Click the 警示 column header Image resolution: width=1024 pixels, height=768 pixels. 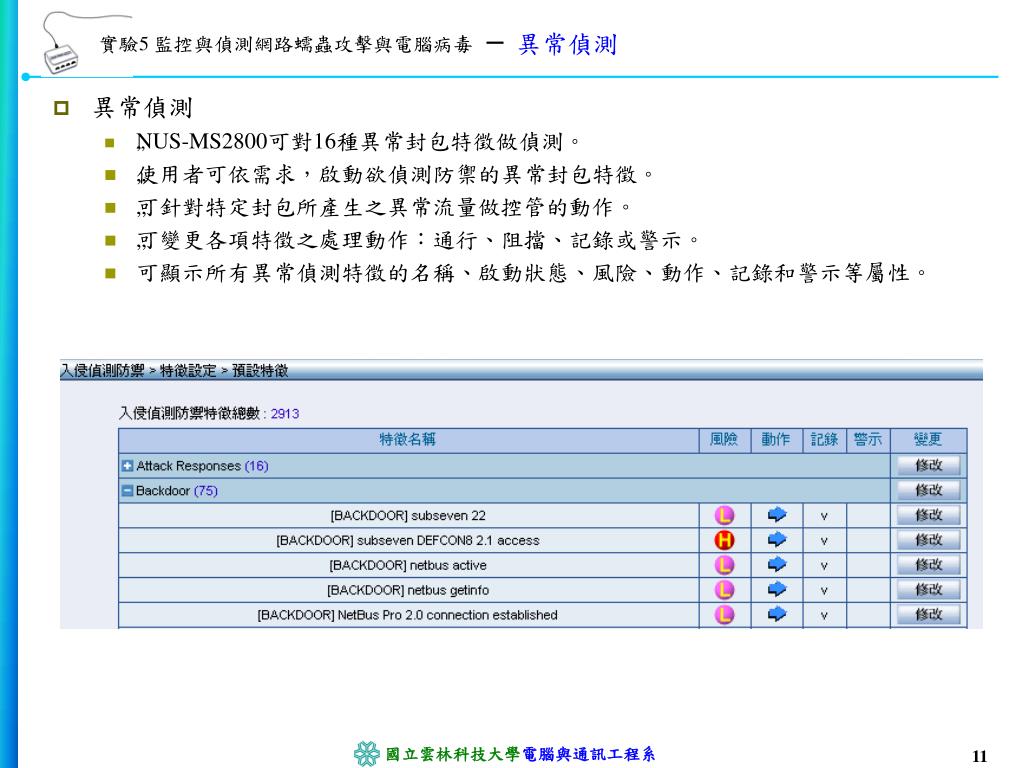click(867, 440)
